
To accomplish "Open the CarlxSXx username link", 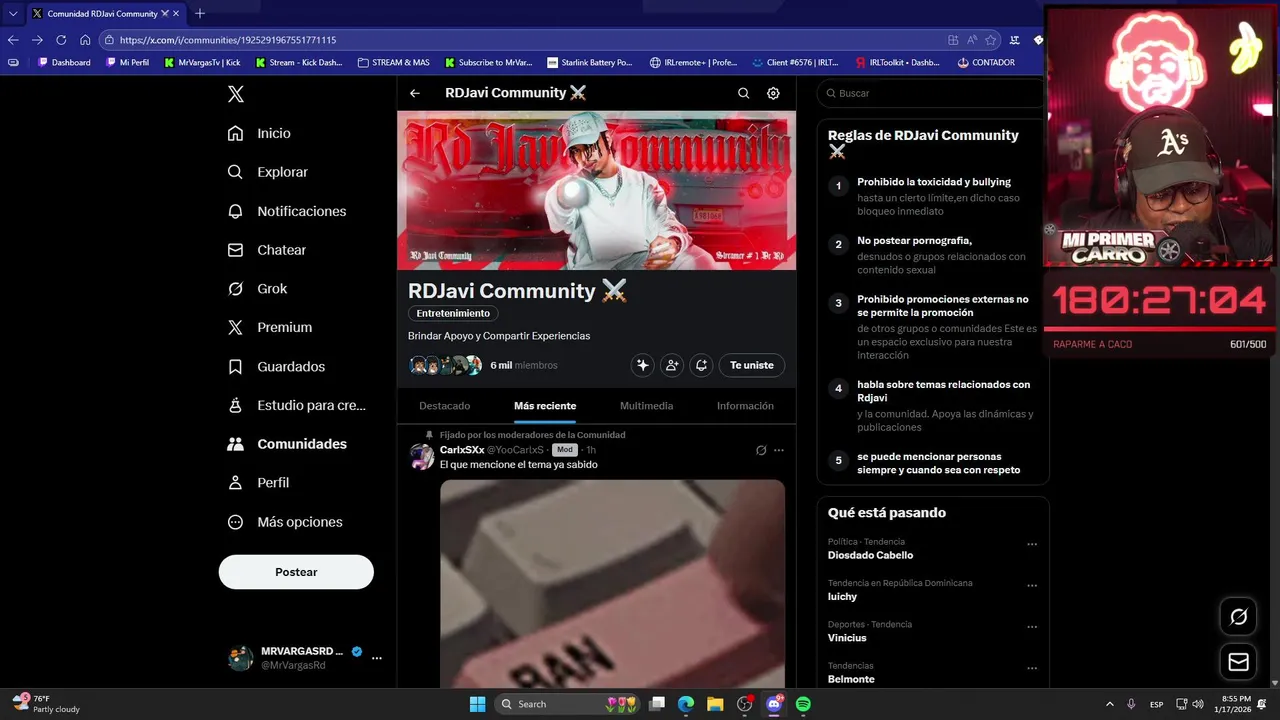I will pos(462,450).
